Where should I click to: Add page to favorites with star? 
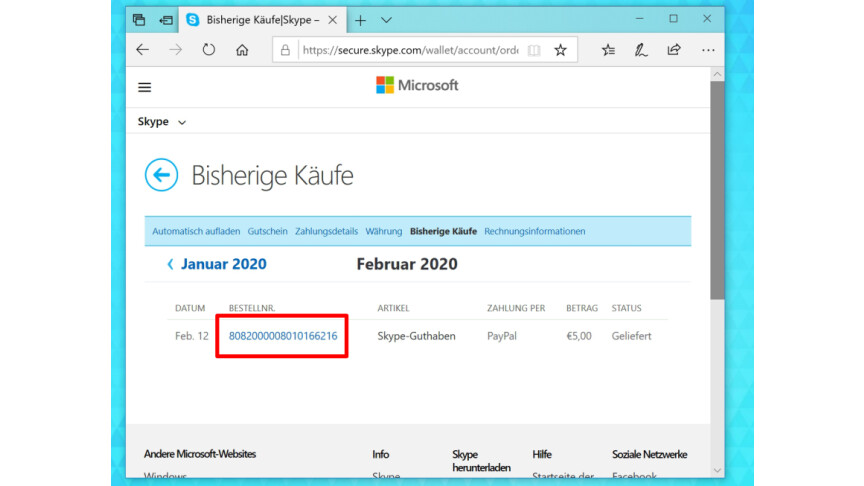pyautogui.click(x=560, y=50)
